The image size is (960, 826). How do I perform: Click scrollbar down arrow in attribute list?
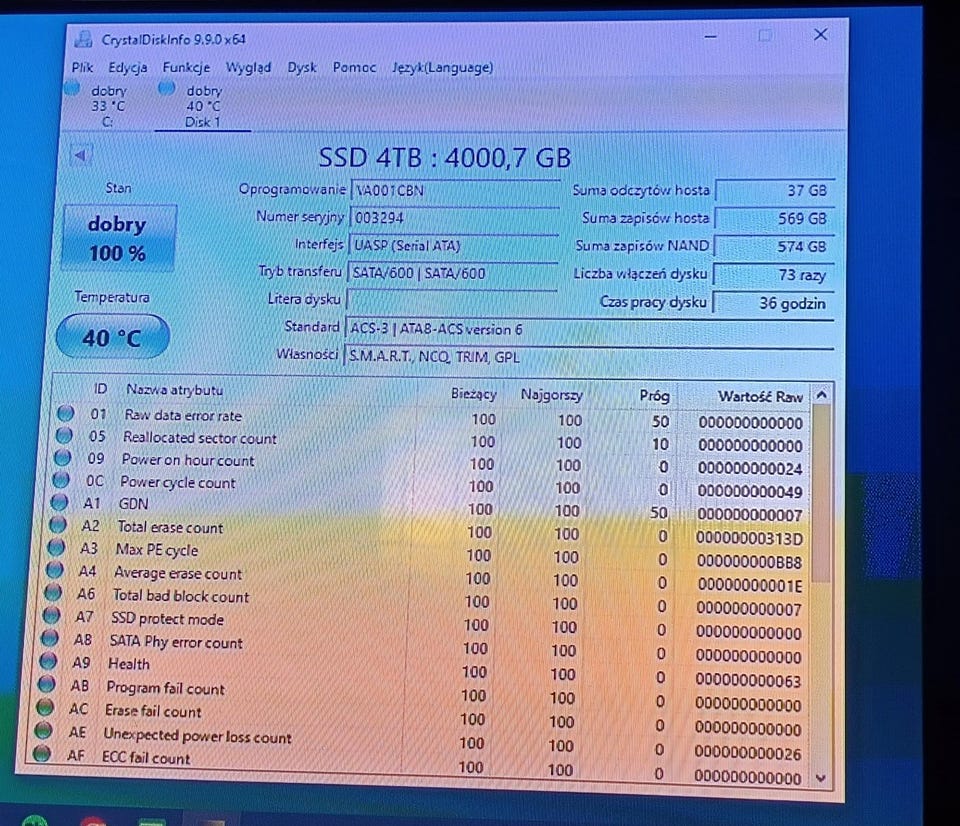coord(821,778)
